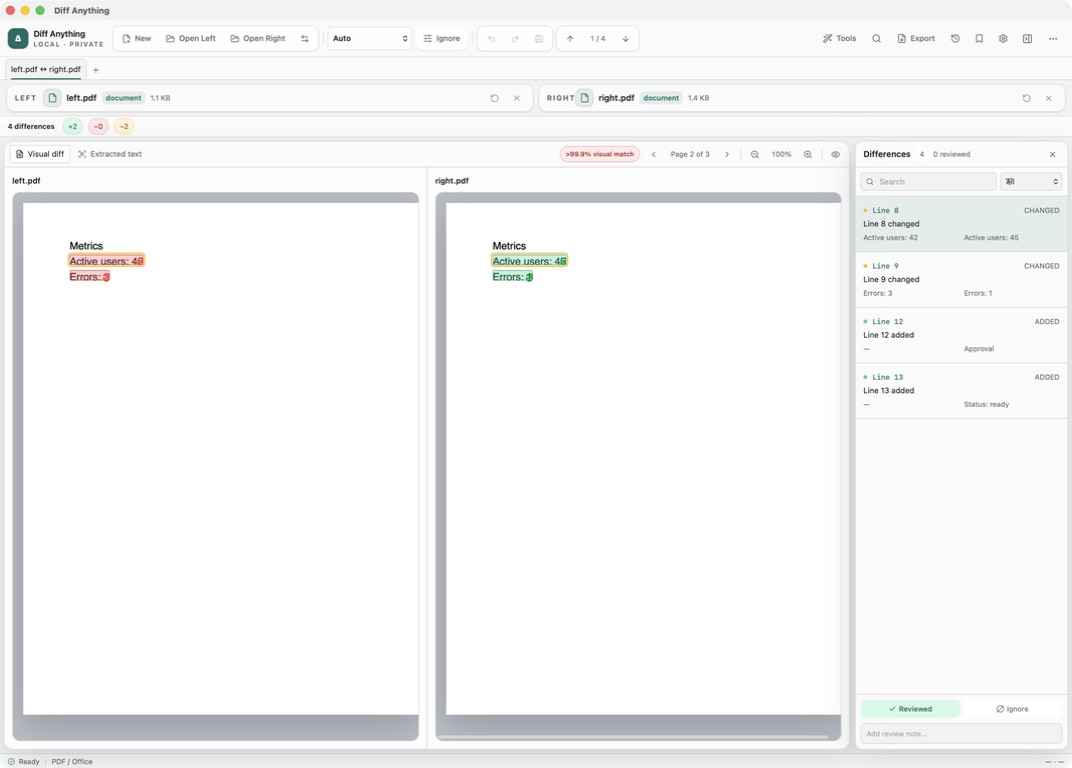Remove the right.pdf file
The height and width of the screenshot is (768, 1072).
pyautogui.click(x=1049, y=98)
